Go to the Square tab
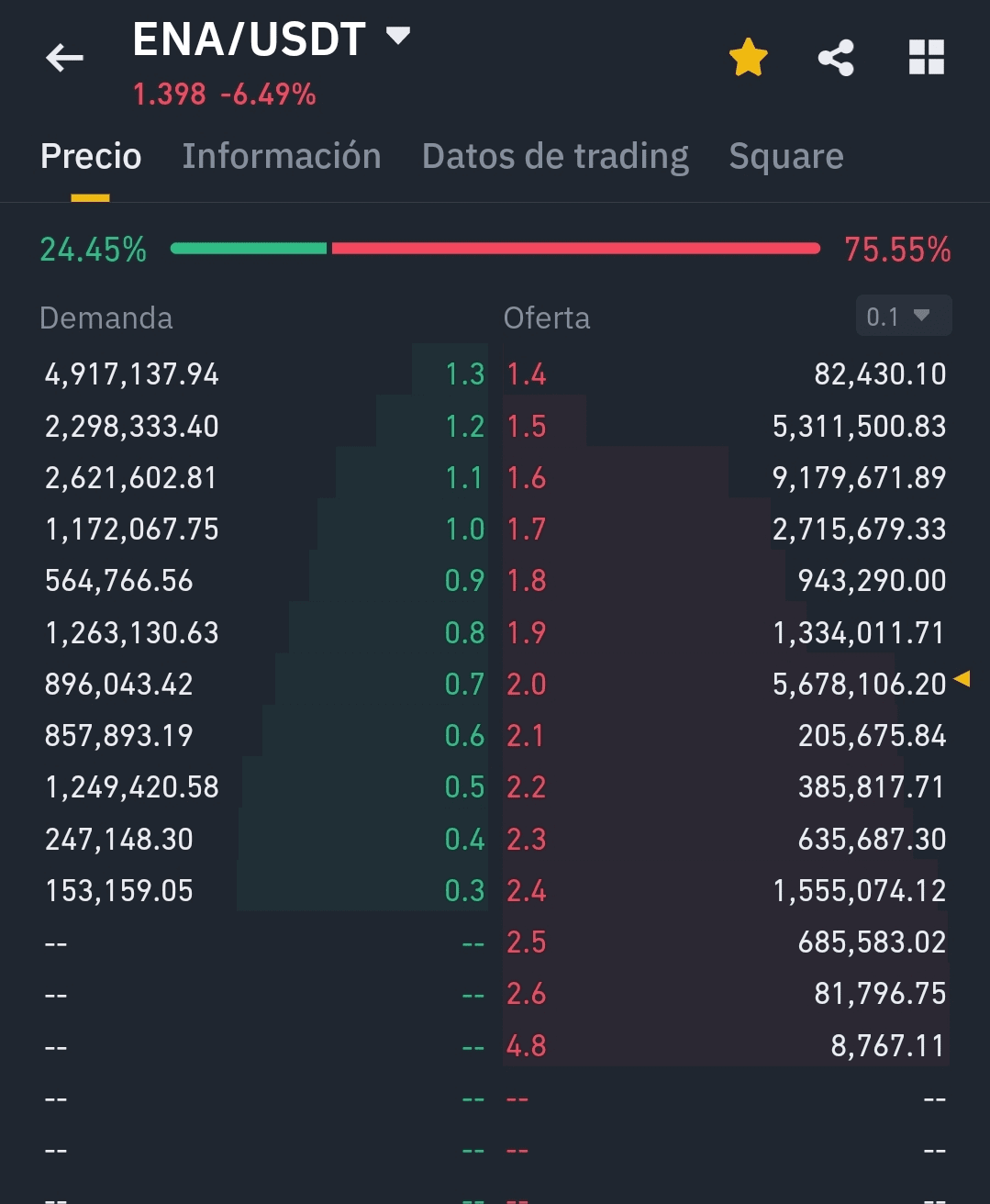This screenshot has width=990, height=1204. click(x=786, y=156)
